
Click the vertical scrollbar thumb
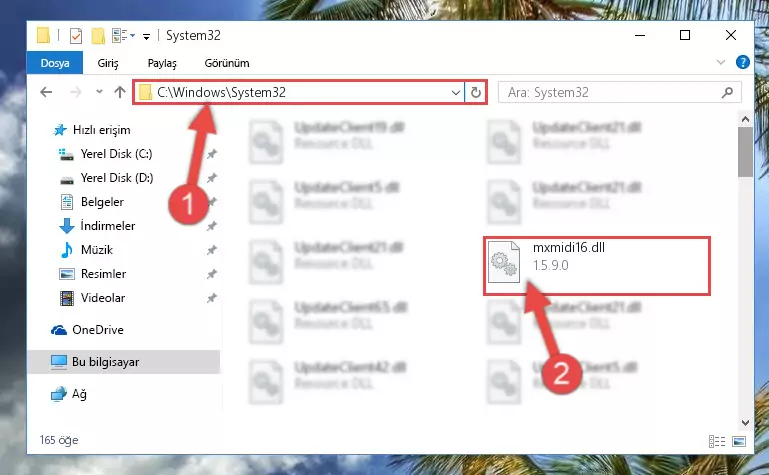click(745, 151)
